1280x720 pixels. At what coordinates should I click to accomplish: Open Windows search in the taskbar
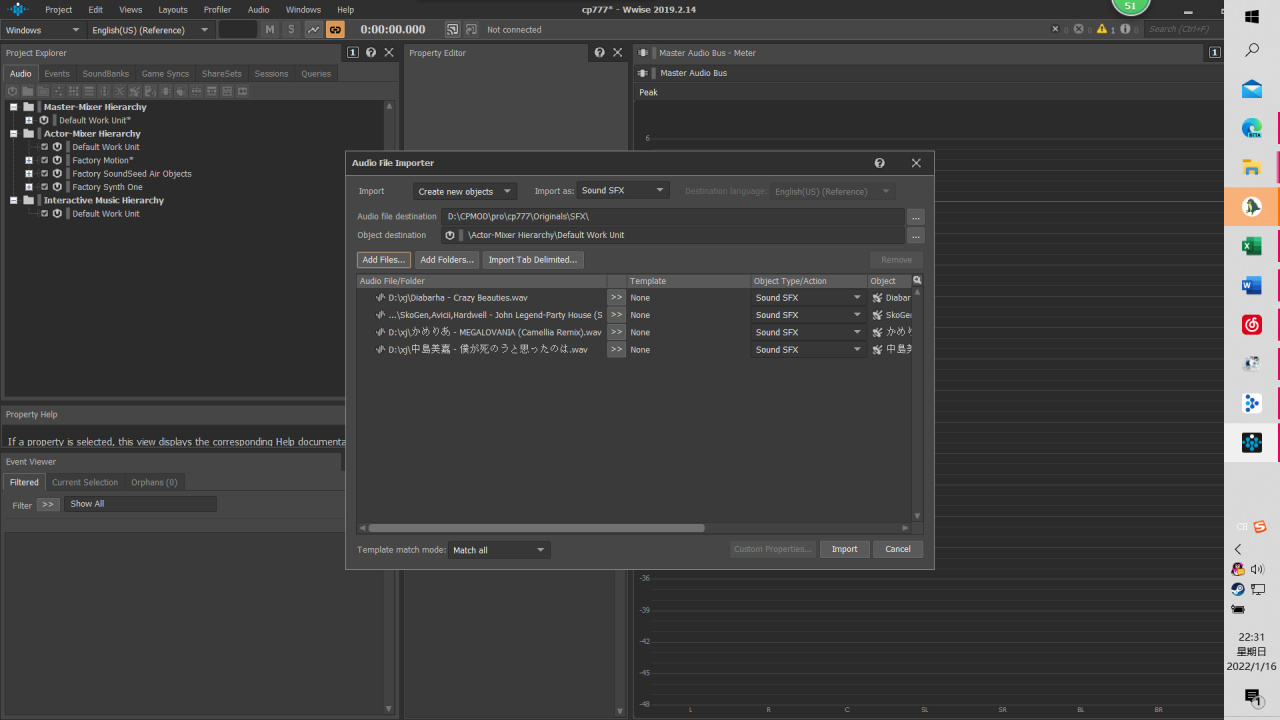(x=1252, y=50)
